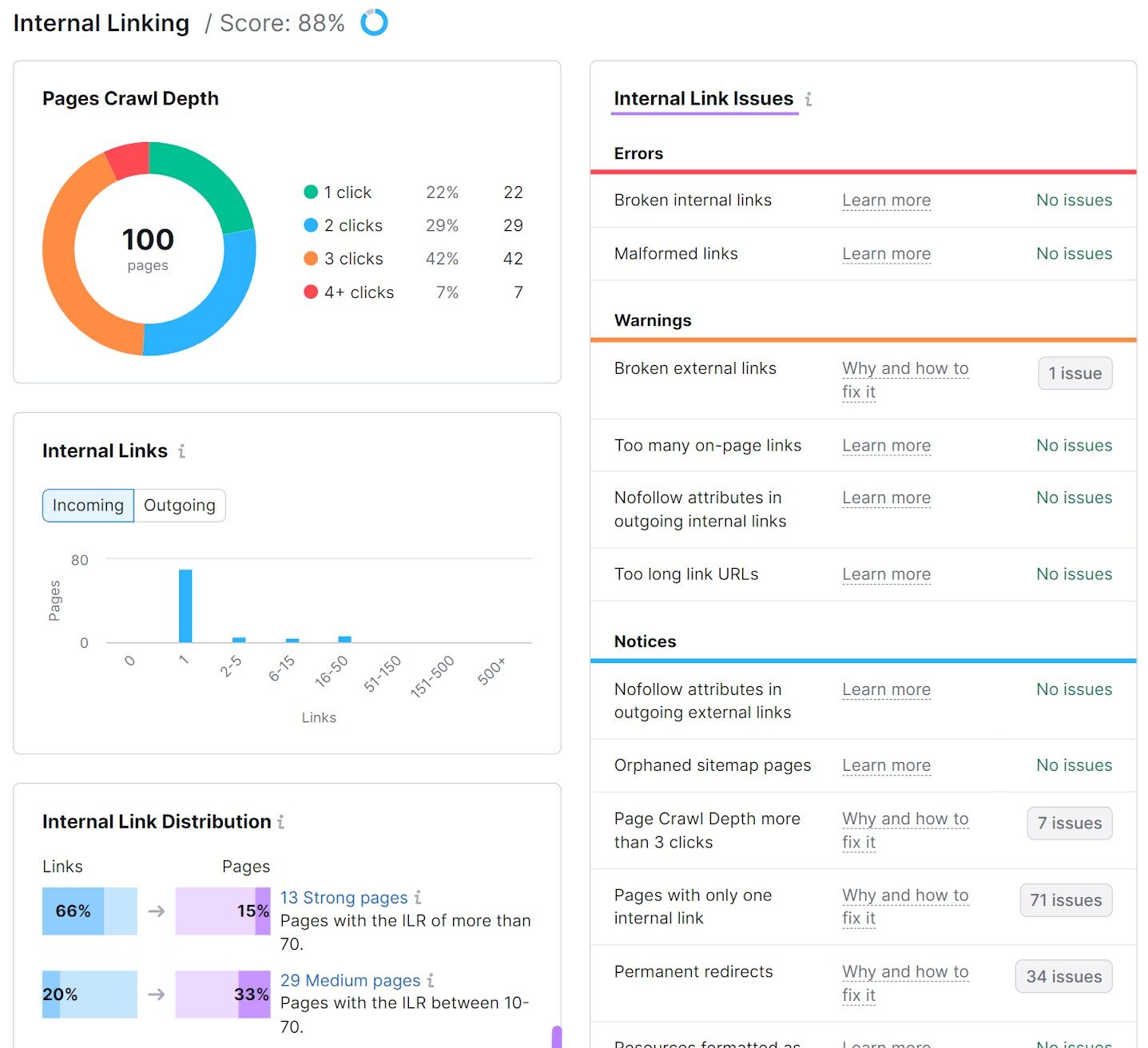The height and width of the screenshot is (1048, 1148).
Task: Open Learn more for Orphaned sitemap pages
Action: pos(886,766)
